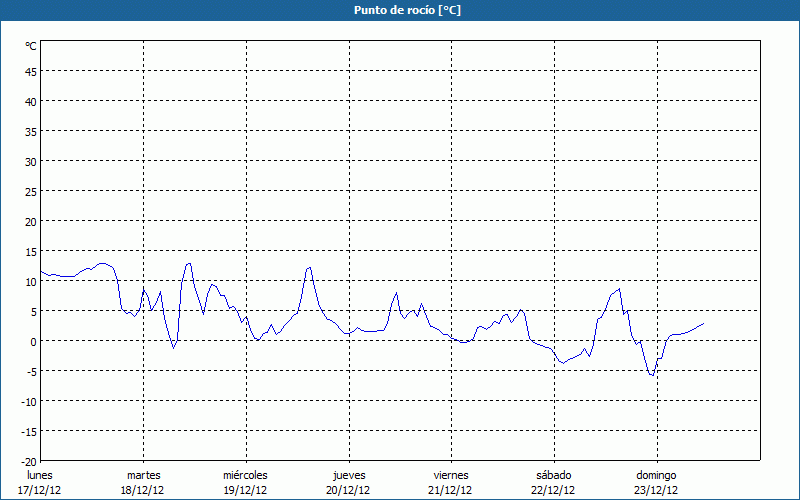Viewport: 800px width, 500px height.
Task: Select the 0 label on the y-axis
Action: 33,341
